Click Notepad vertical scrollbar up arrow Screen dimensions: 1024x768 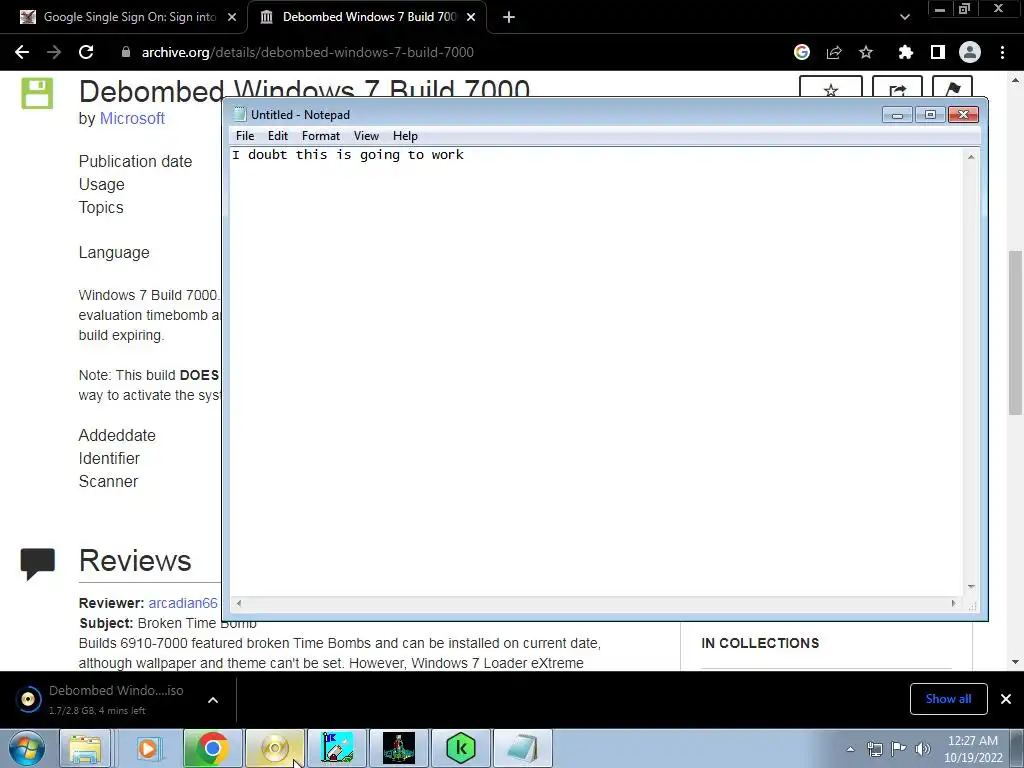tap(971, 157)
